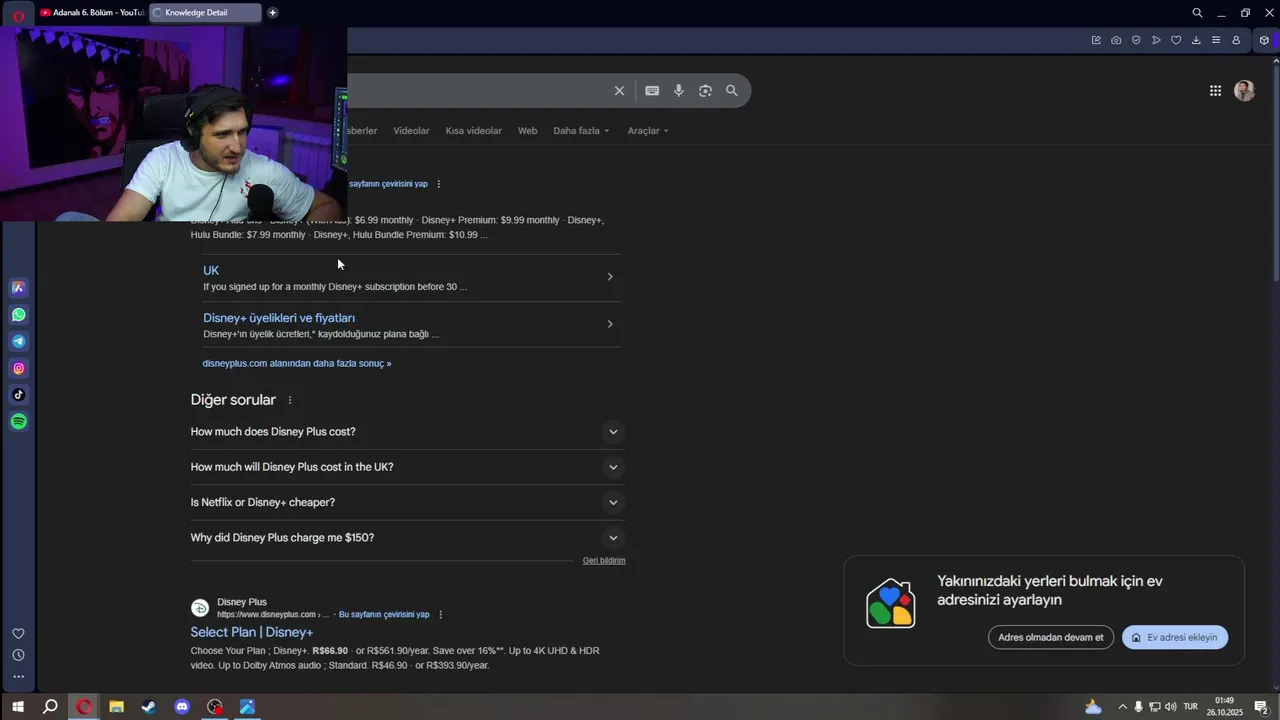Expand 'How much does Disney Plus cost?'
The image size is (1280, 720).
tap(408, 432)
